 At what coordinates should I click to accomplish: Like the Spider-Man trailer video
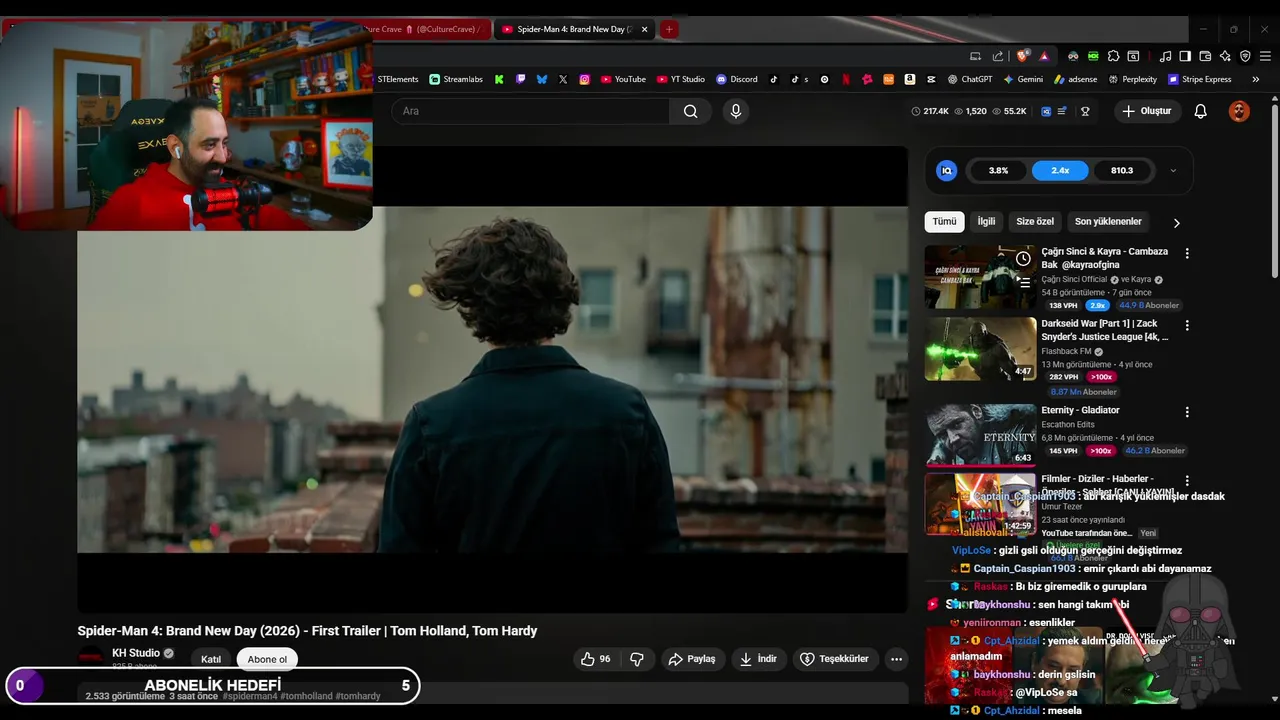595,659
